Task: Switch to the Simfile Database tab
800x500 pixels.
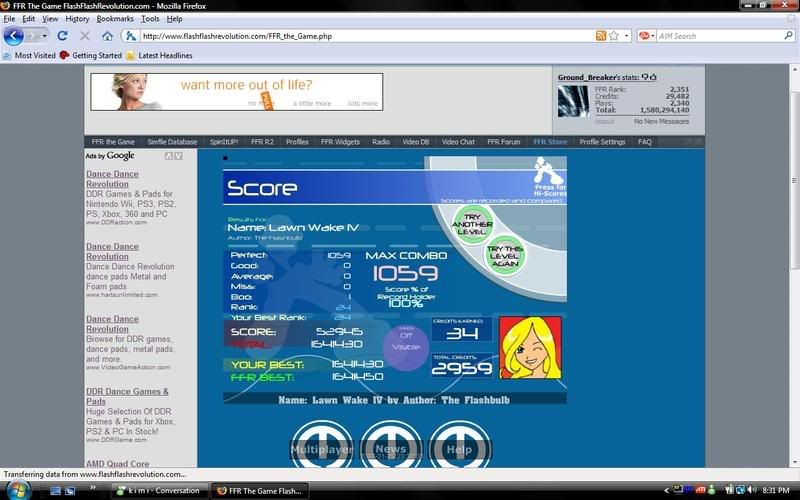Action: point(172,142)
